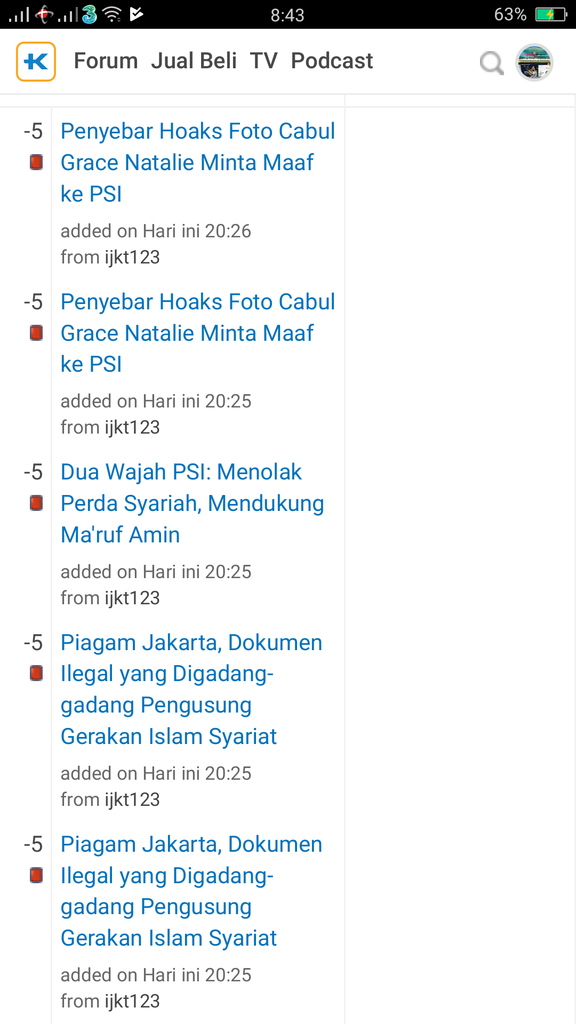The image size is (576, 1024).
Task: Open search via the magnifier icon
Action: tap(491, 62)
